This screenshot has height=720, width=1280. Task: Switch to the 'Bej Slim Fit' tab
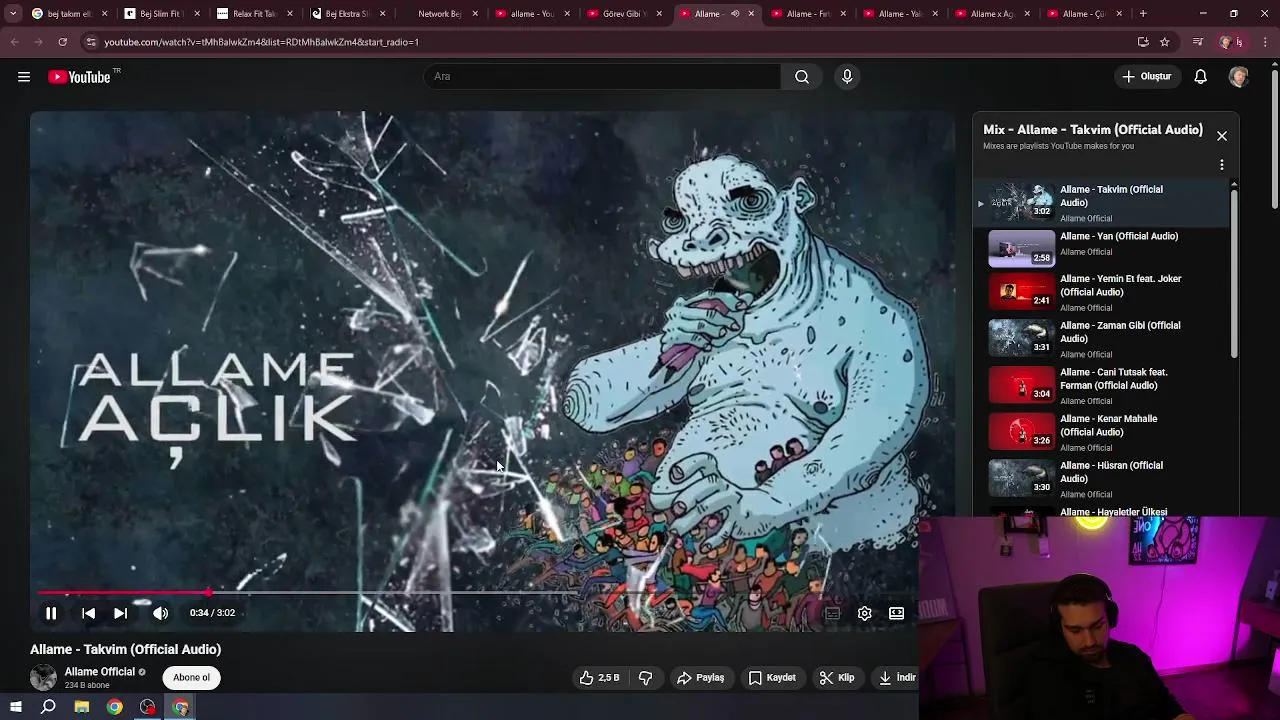pos(160,14)
